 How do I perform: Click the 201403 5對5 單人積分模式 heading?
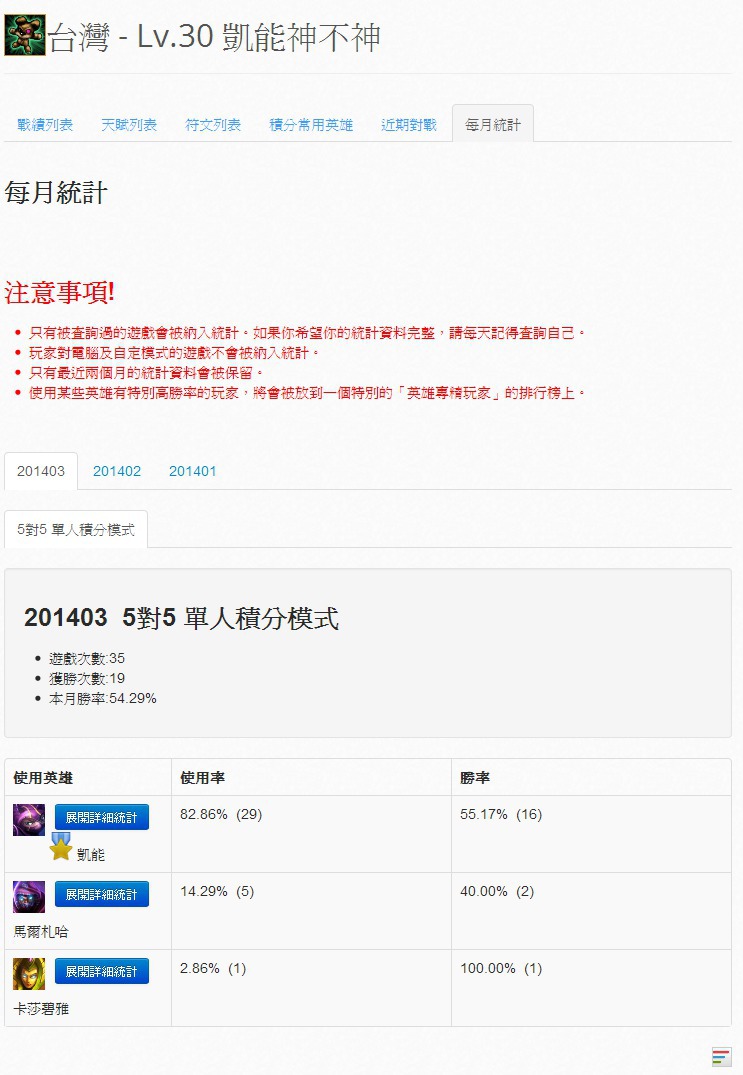(182, 618)
